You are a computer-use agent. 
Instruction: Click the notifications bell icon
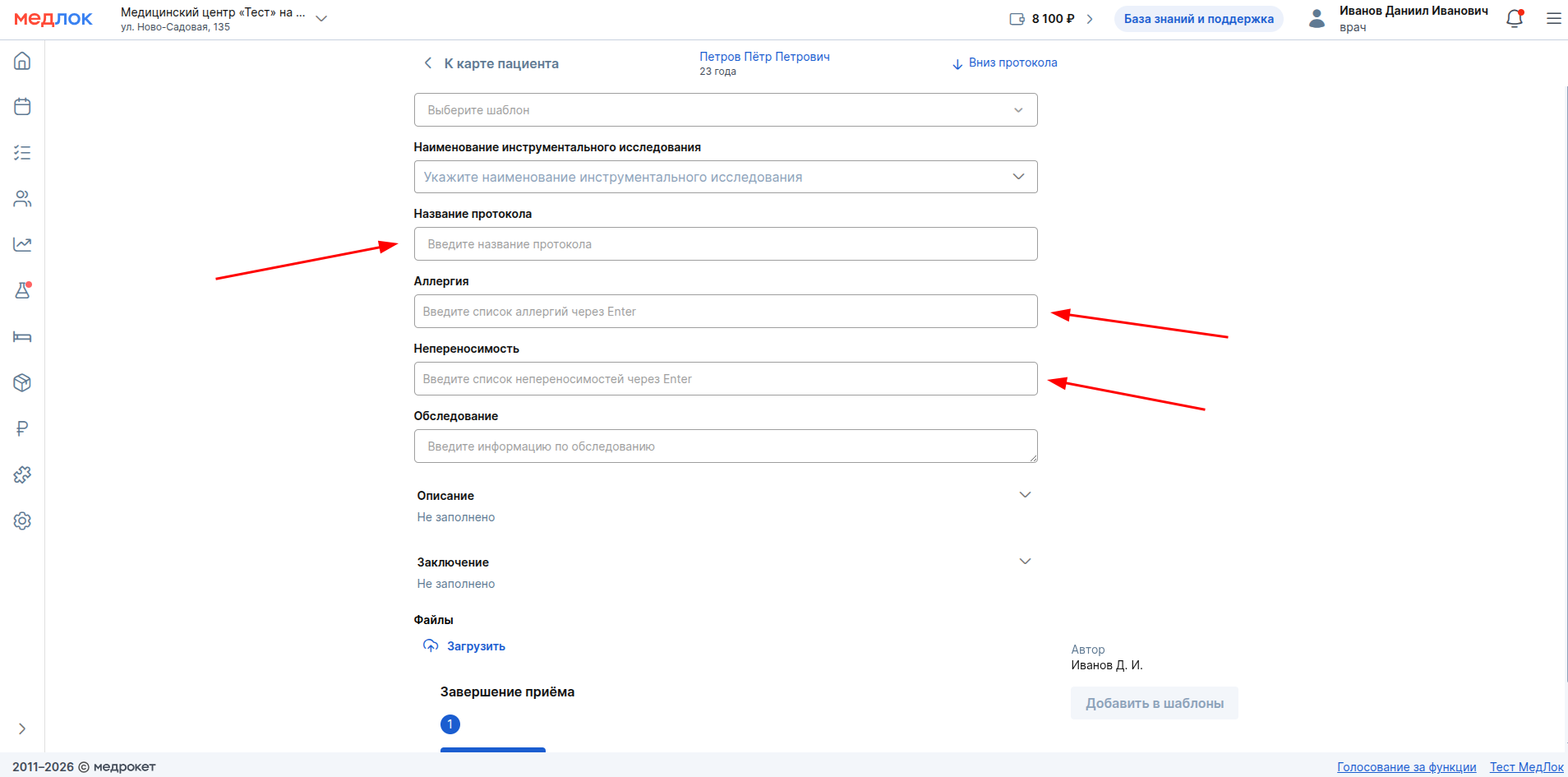[x=1514, y=19]
